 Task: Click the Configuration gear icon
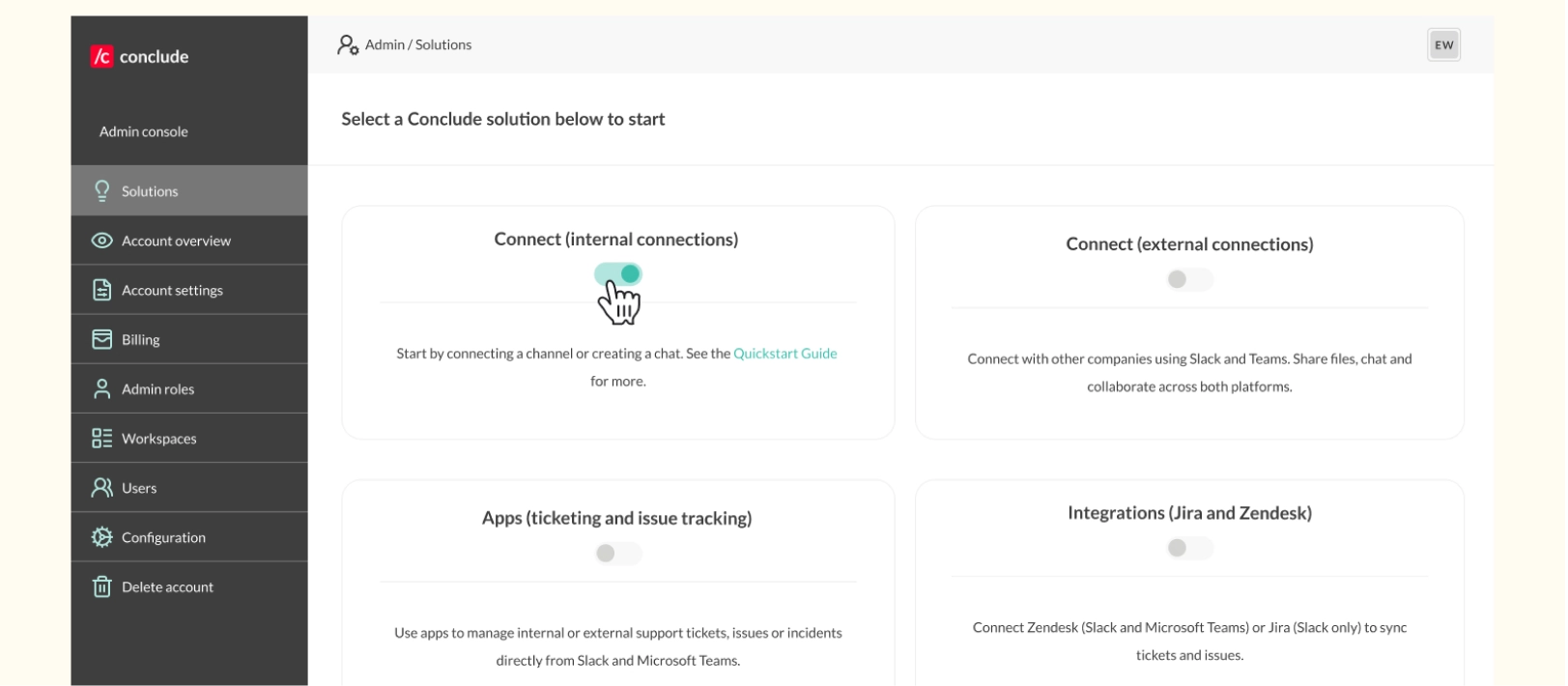[100, 536]
